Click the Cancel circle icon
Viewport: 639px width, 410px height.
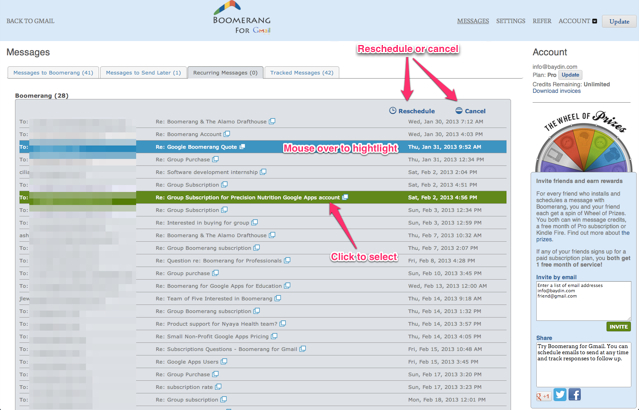click(459, 110)
